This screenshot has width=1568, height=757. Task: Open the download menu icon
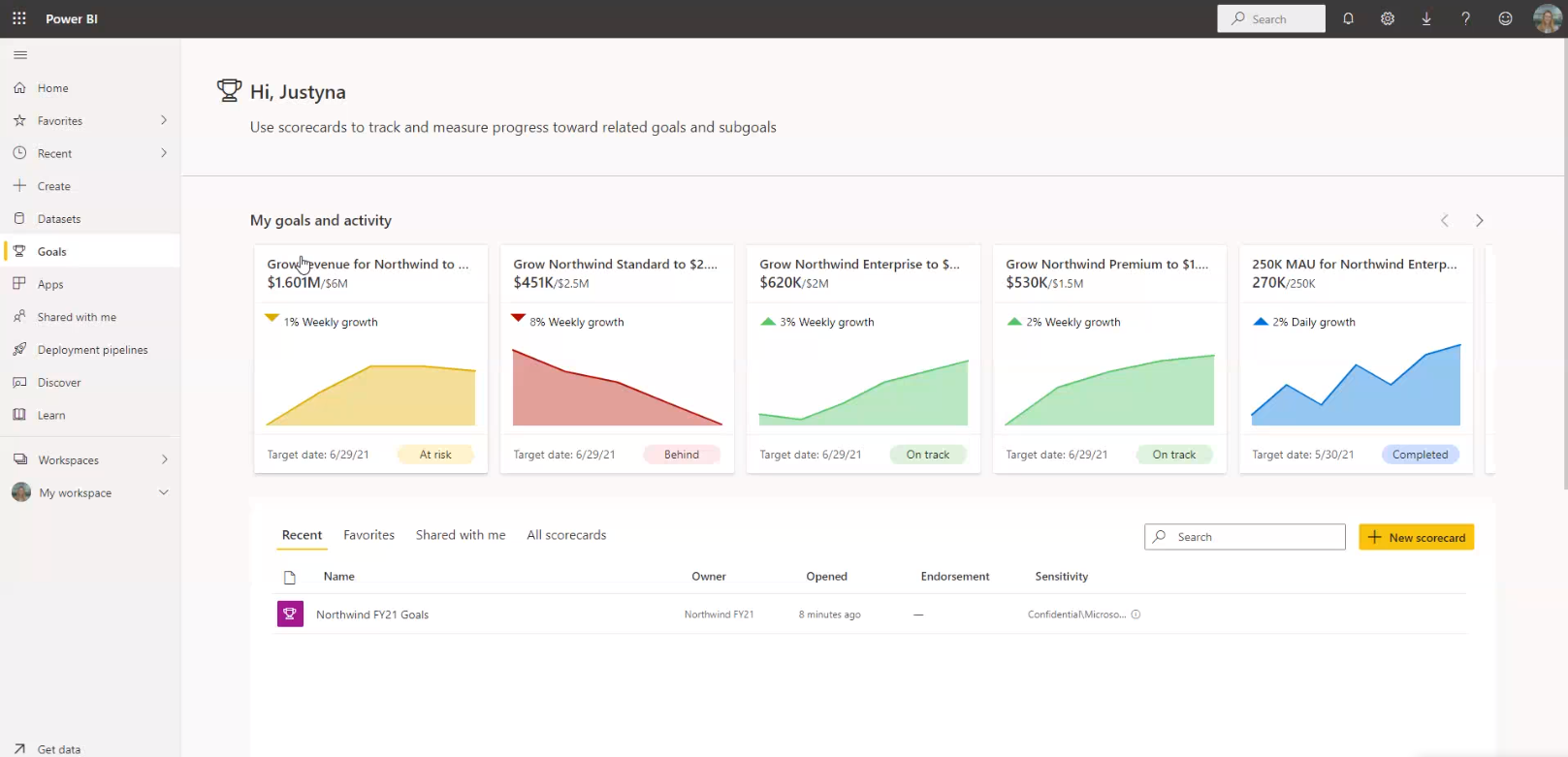click(1426, 18)
